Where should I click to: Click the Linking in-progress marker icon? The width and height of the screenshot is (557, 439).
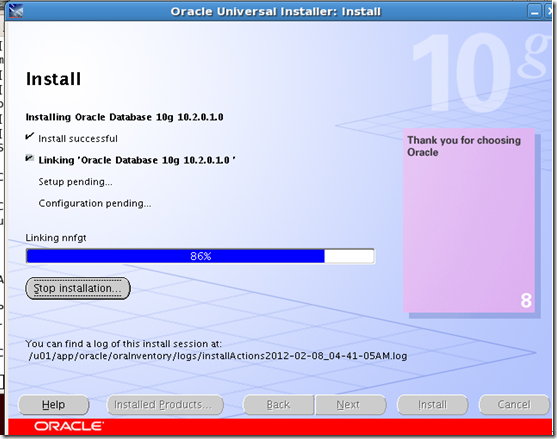(30, 158)
